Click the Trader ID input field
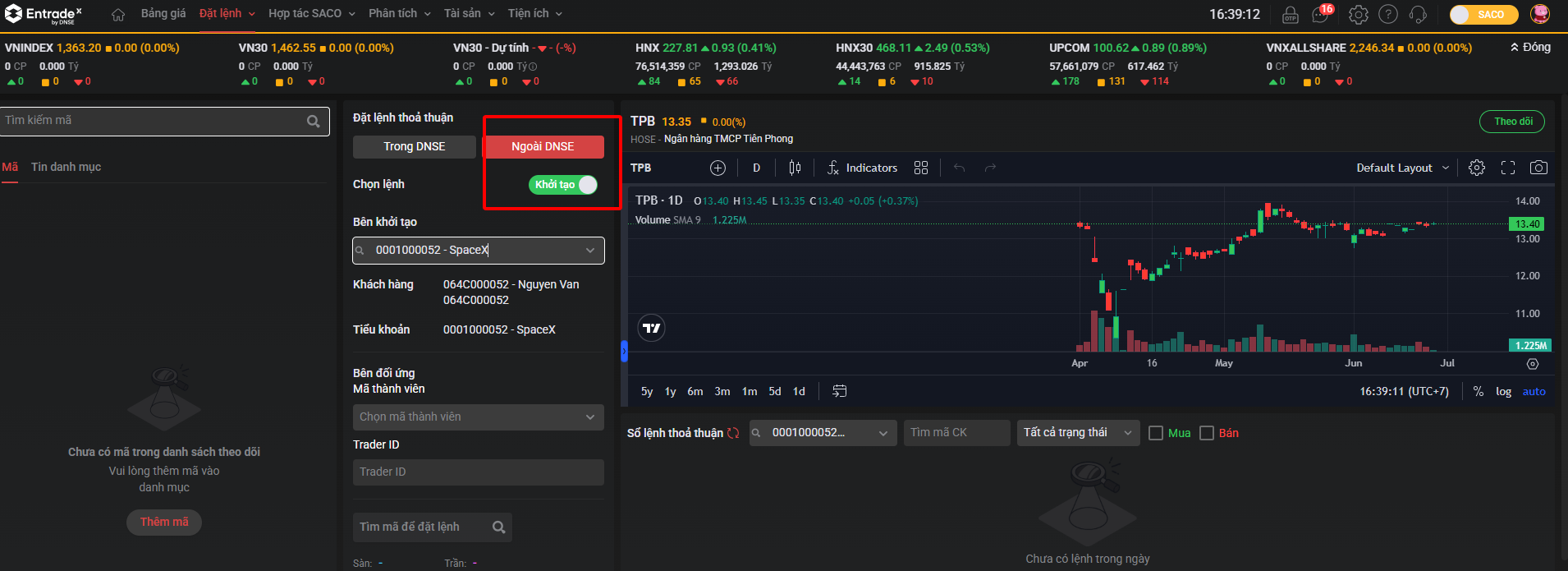The height and width of the screenshot is (571, 1568). (x=479, y=472)
